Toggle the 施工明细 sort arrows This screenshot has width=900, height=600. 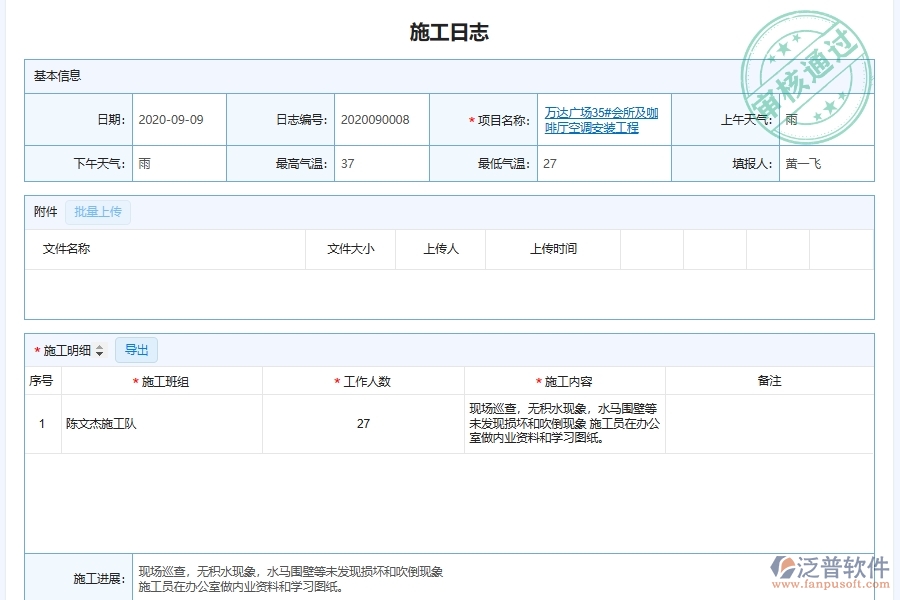[100, 350]
